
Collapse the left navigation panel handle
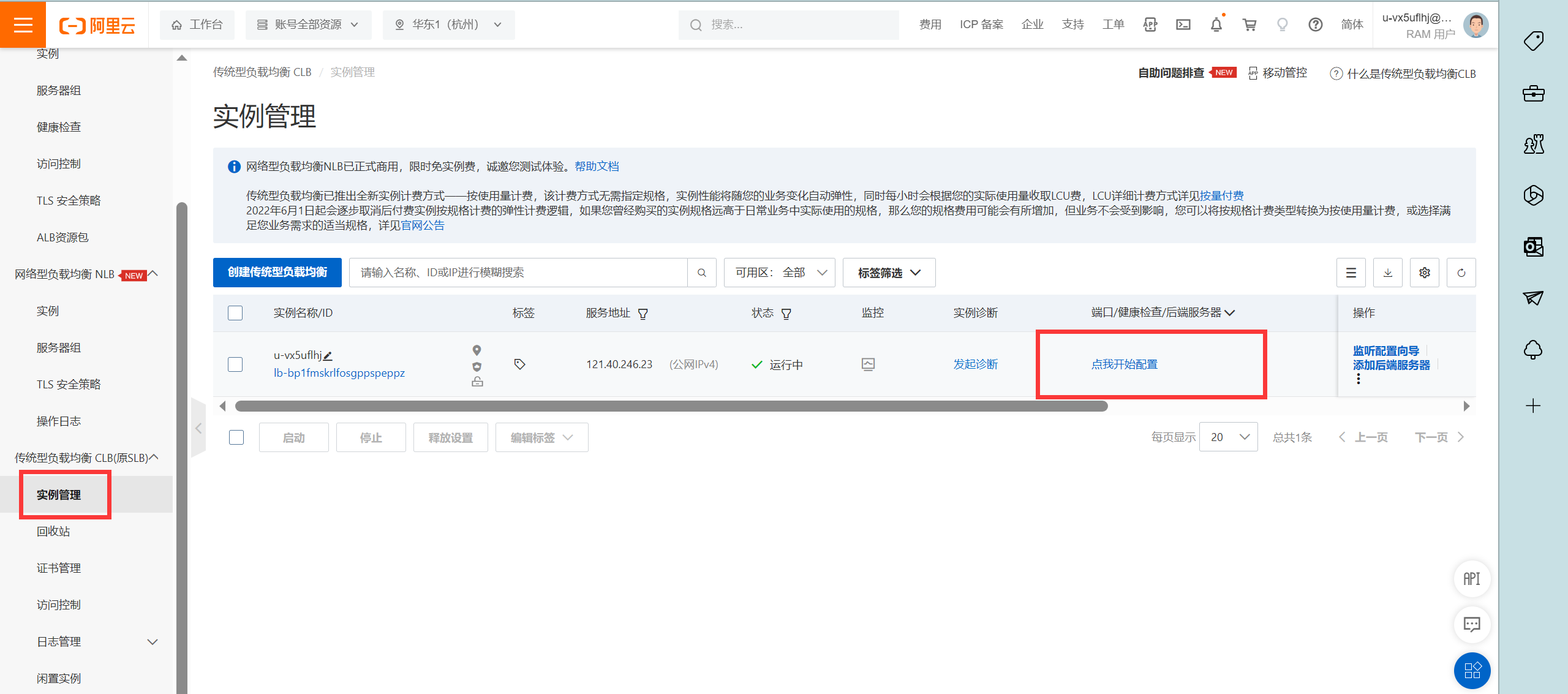pyautogui.click(x=198, y=428)
